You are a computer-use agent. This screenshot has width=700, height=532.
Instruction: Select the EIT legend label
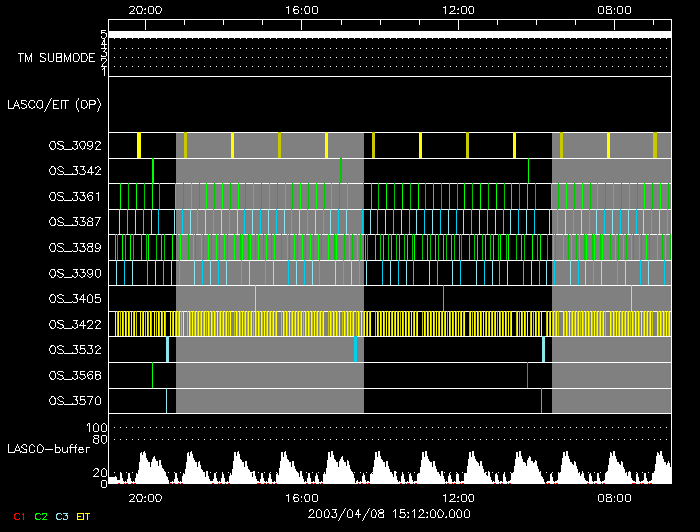click(85, 516)
